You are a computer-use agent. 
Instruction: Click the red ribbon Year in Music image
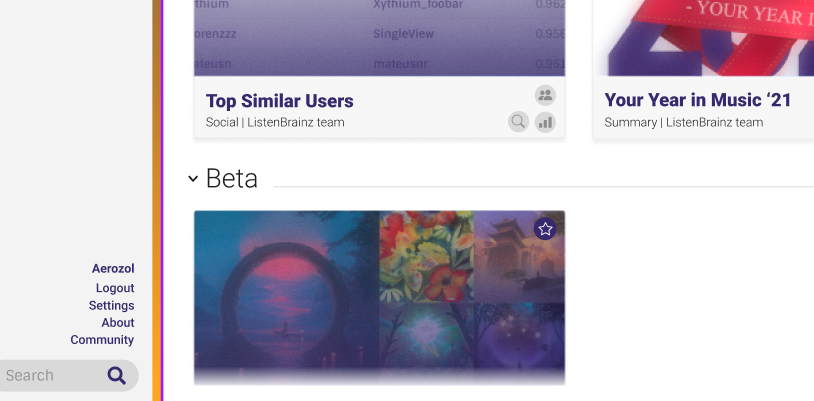[x=703, y=38]
